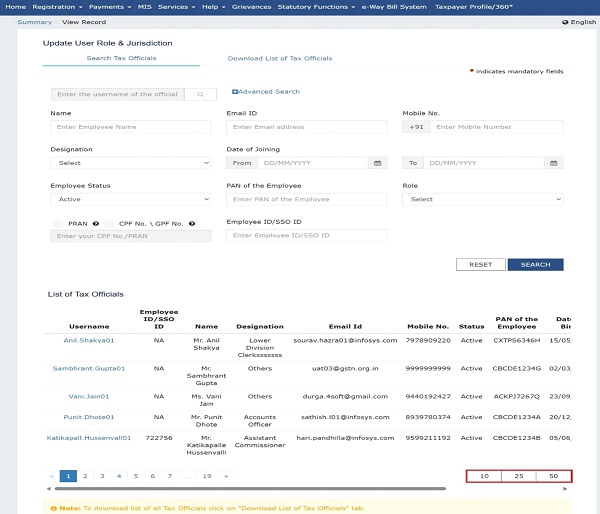The width and height of the screenshot is (600, 514).
Task: Open the Sambhrant.Gupta01 username link
Action: pos(89,368)
